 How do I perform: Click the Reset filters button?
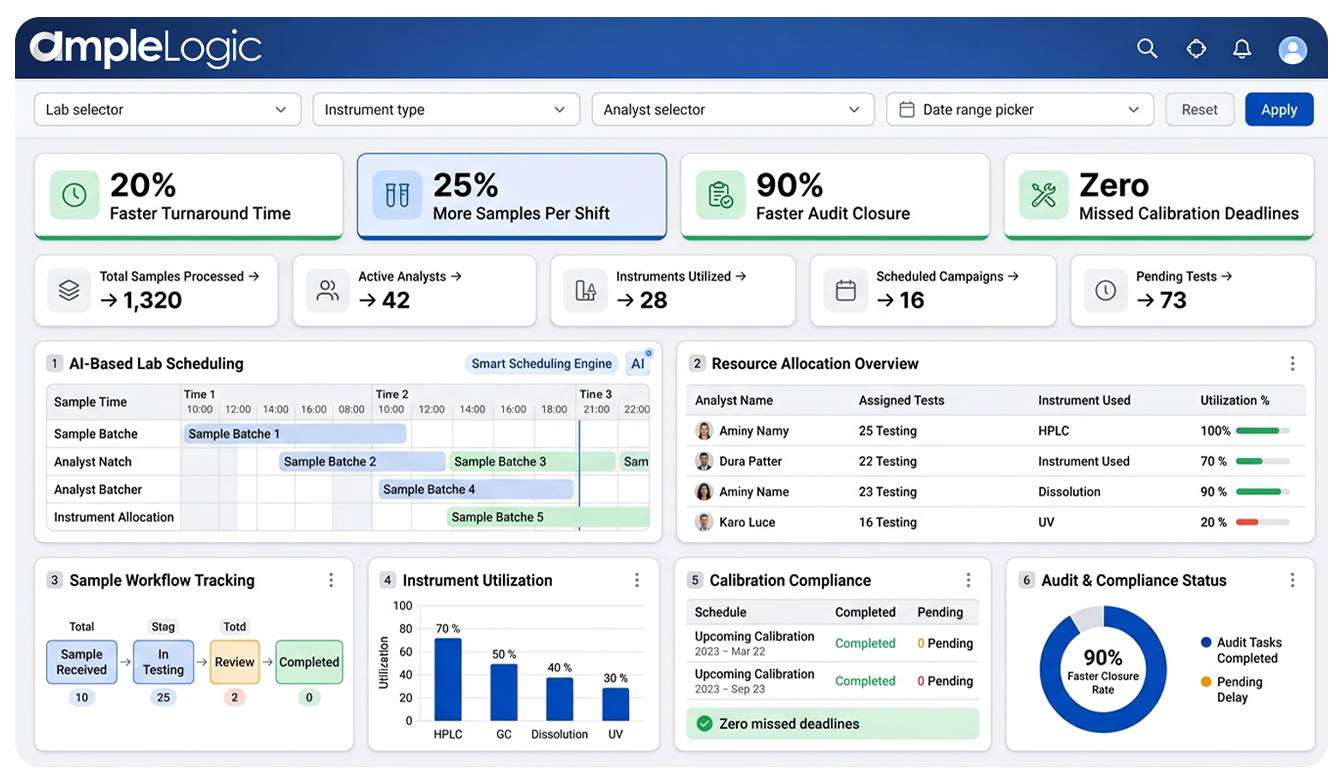coord(1199,110)
